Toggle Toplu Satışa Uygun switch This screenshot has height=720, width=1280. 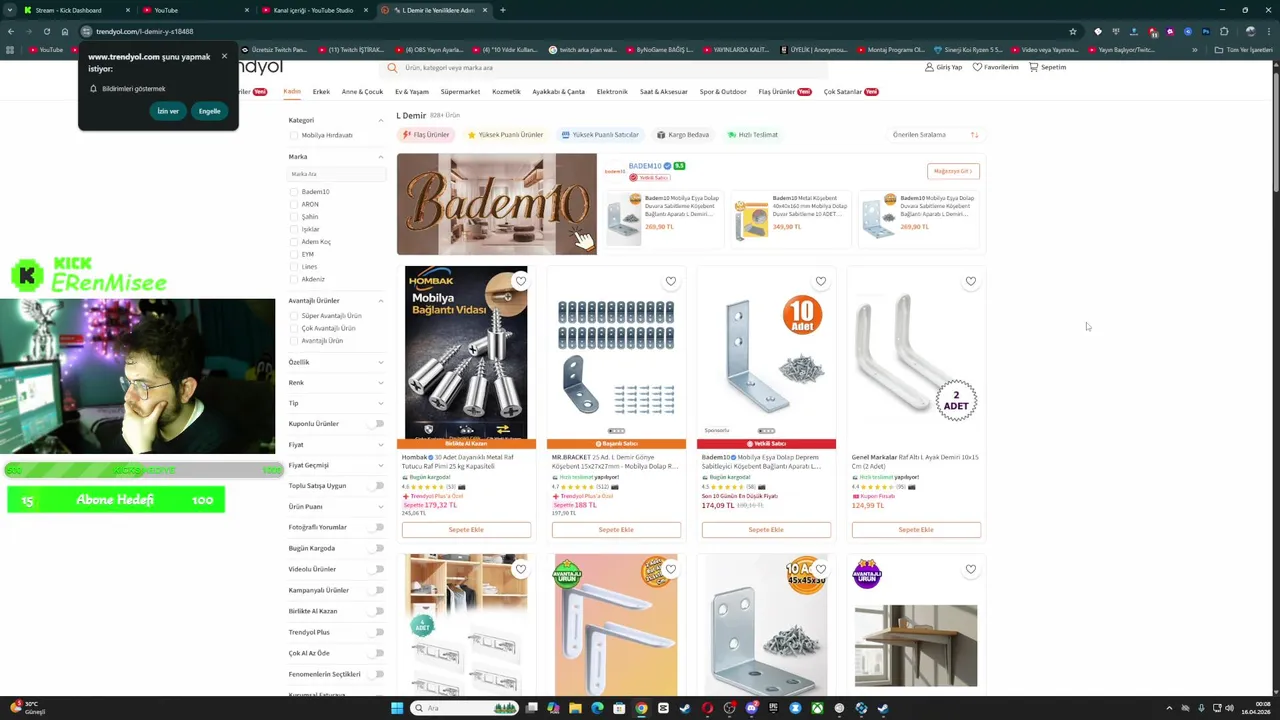(376, 486)
